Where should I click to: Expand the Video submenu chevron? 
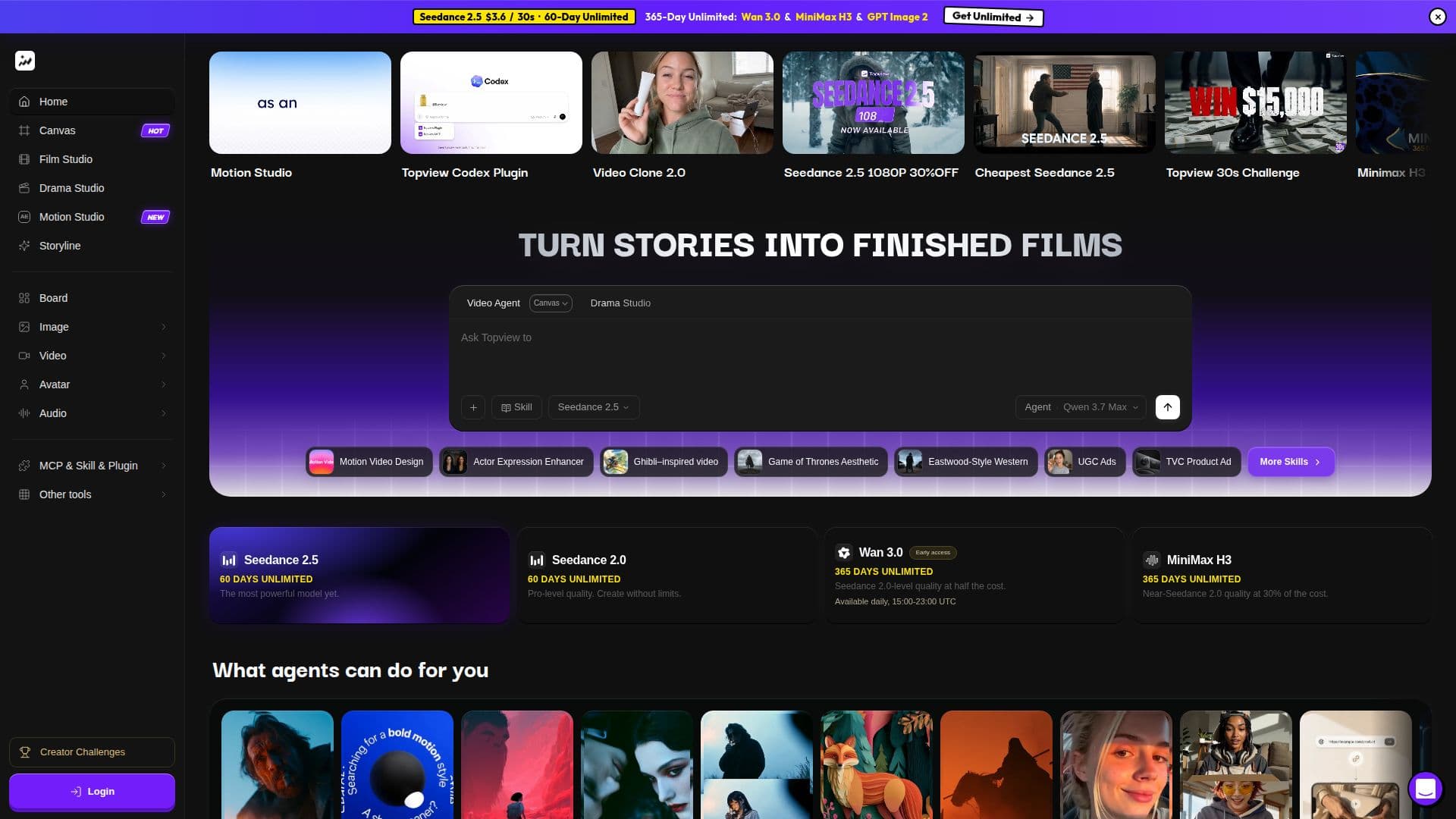pos(164,356)
